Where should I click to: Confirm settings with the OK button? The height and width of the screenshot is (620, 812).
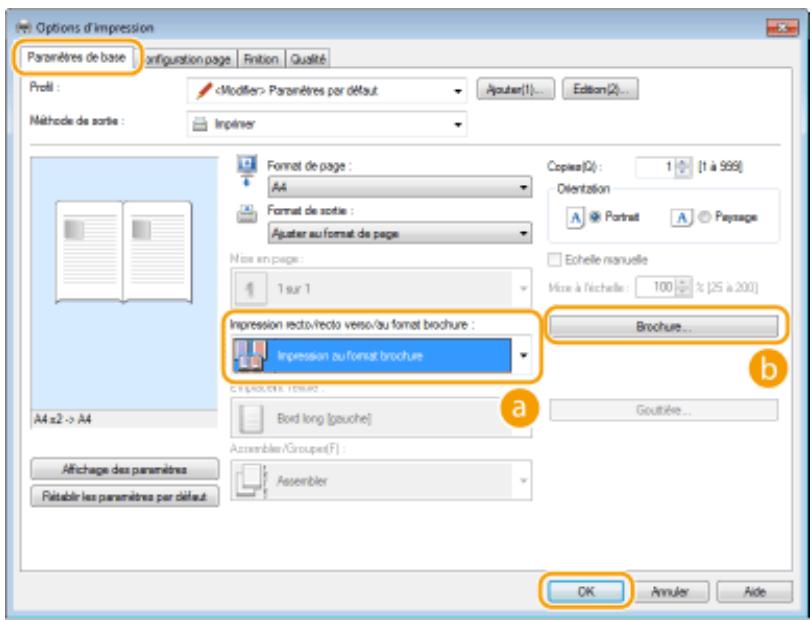point(586,592)
